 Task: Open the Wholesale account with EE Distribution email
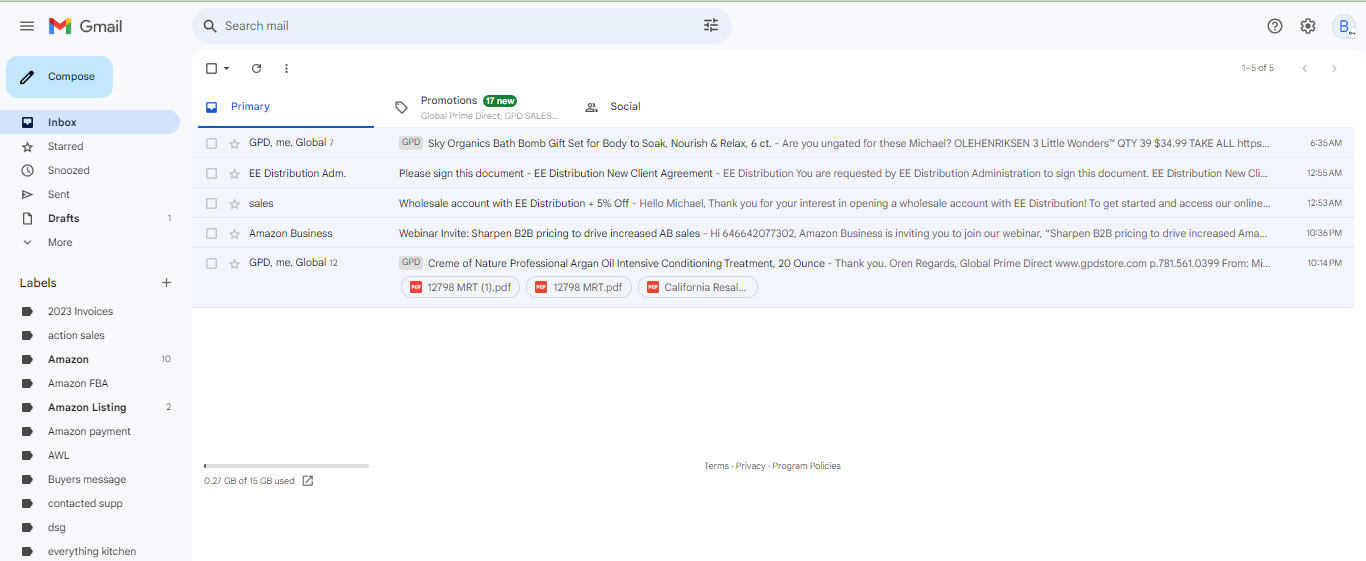coord(774,203)
